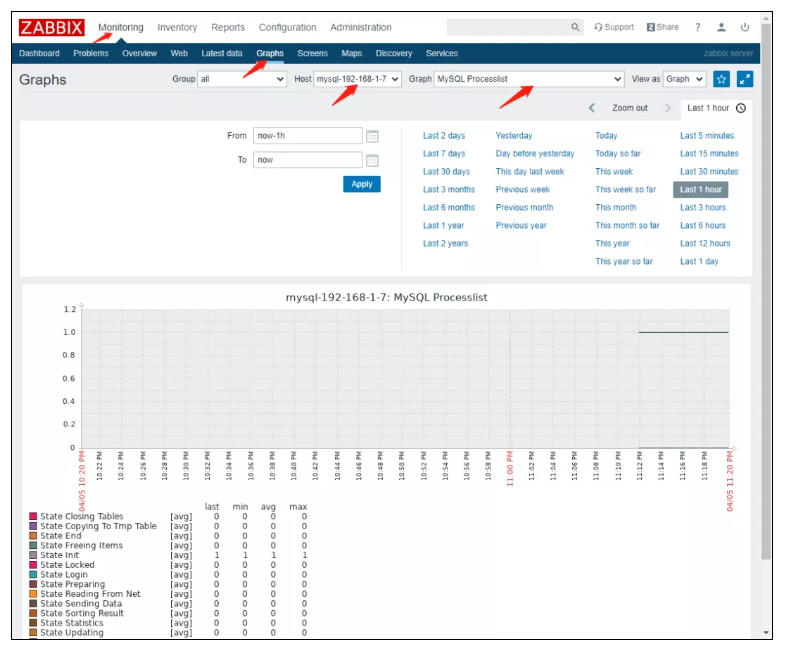Open the Inventory menu
The height and width of the screenshot is (649, 788).
point(177,27)
